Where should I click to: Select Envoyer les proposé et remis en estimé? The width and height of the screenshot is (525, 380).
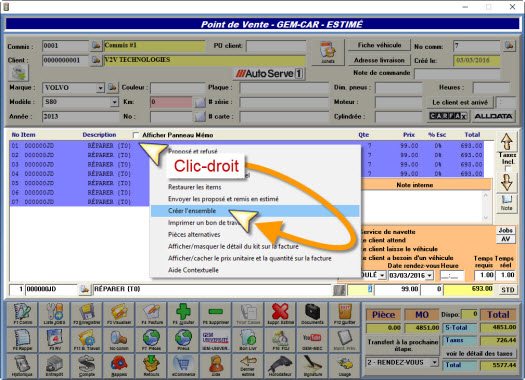[x=255, y=199]
